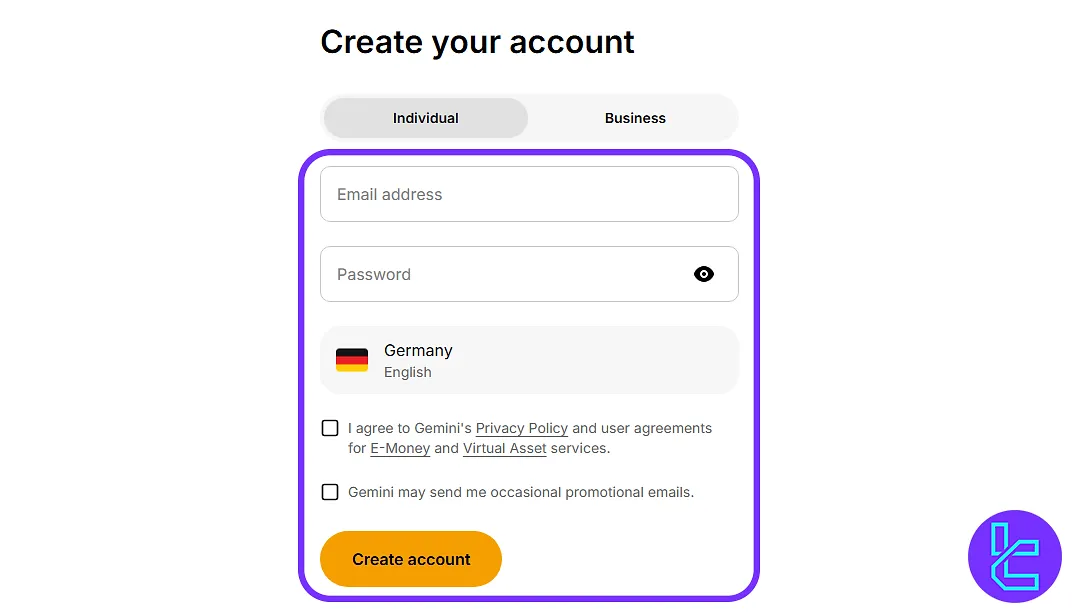1074x615 pixels.
Task: Click the "services." text after Virtual Asset
Action: [x=580, y=448]
